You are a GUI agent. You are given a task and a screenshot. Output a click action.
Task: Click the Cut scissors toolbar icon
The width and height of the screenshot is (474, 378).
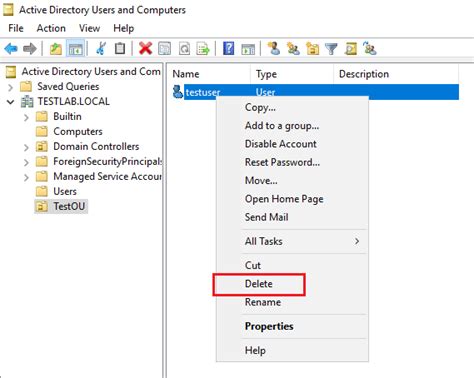[x=101, y=49]
